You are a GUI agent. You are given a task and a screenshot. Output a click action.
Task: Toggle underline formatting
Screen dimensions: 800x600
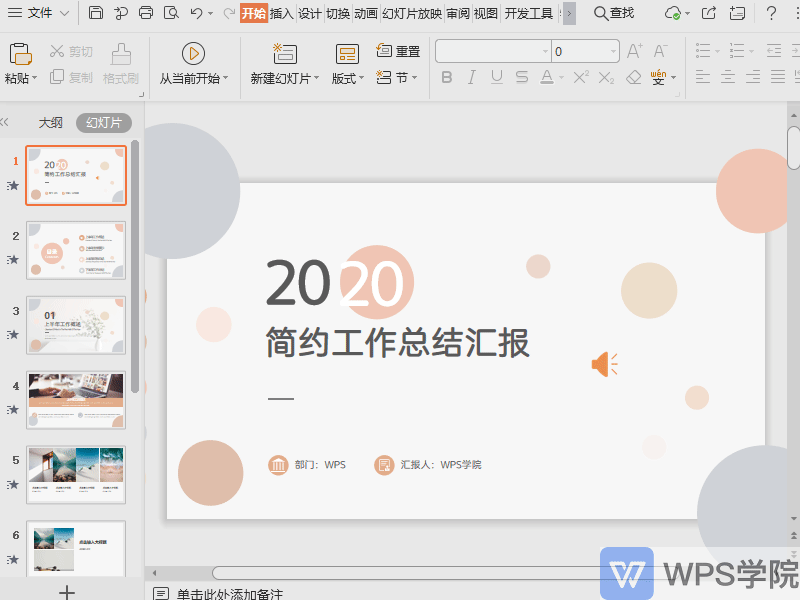pos(497,77)
